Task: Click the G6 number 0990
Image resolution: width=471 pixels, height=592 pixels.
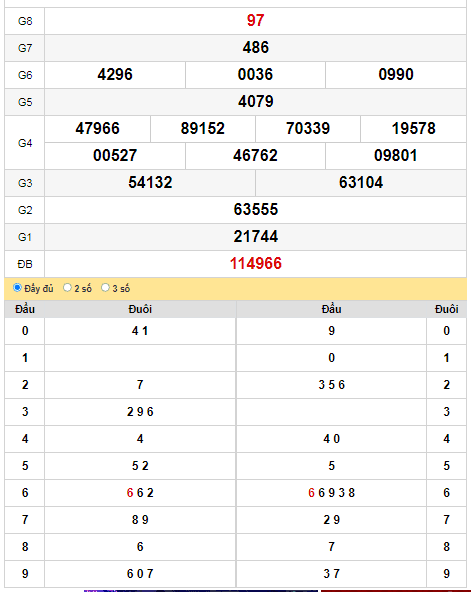Action: tap(396, 74)
